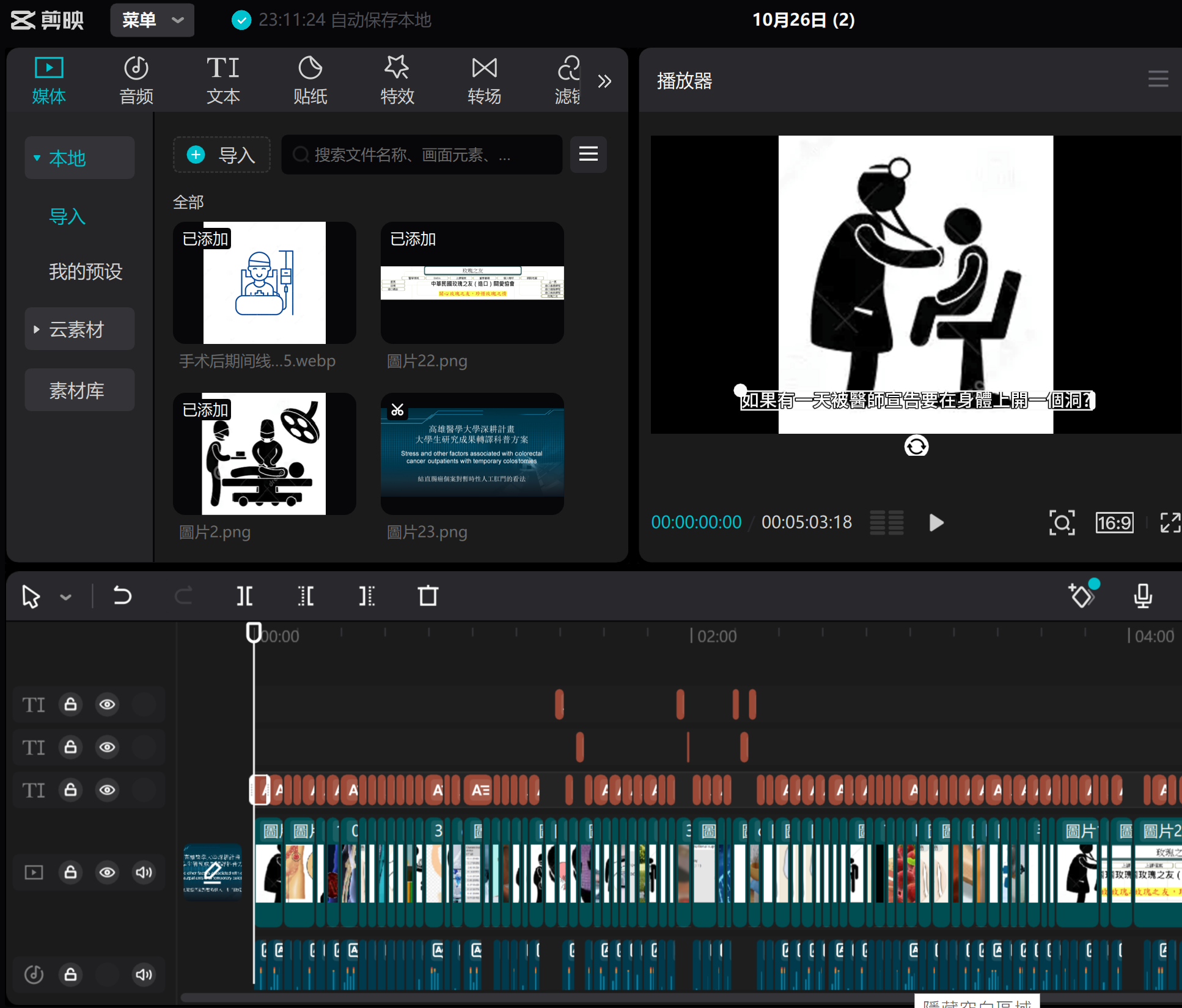Image resolution: width=1182 pixels, height=1008 pixels.
Task: Click the selection pointer tool
Action: tap(31, 596)
